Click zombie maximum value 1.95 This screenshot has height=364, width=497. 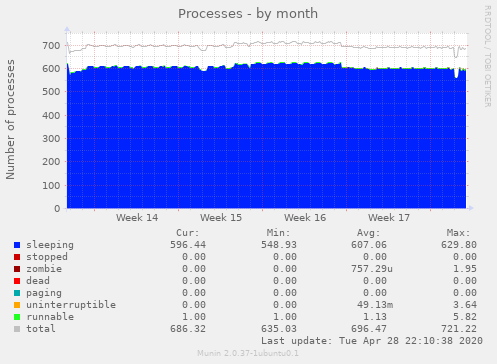pyautogui.click(x=465, y=269)
